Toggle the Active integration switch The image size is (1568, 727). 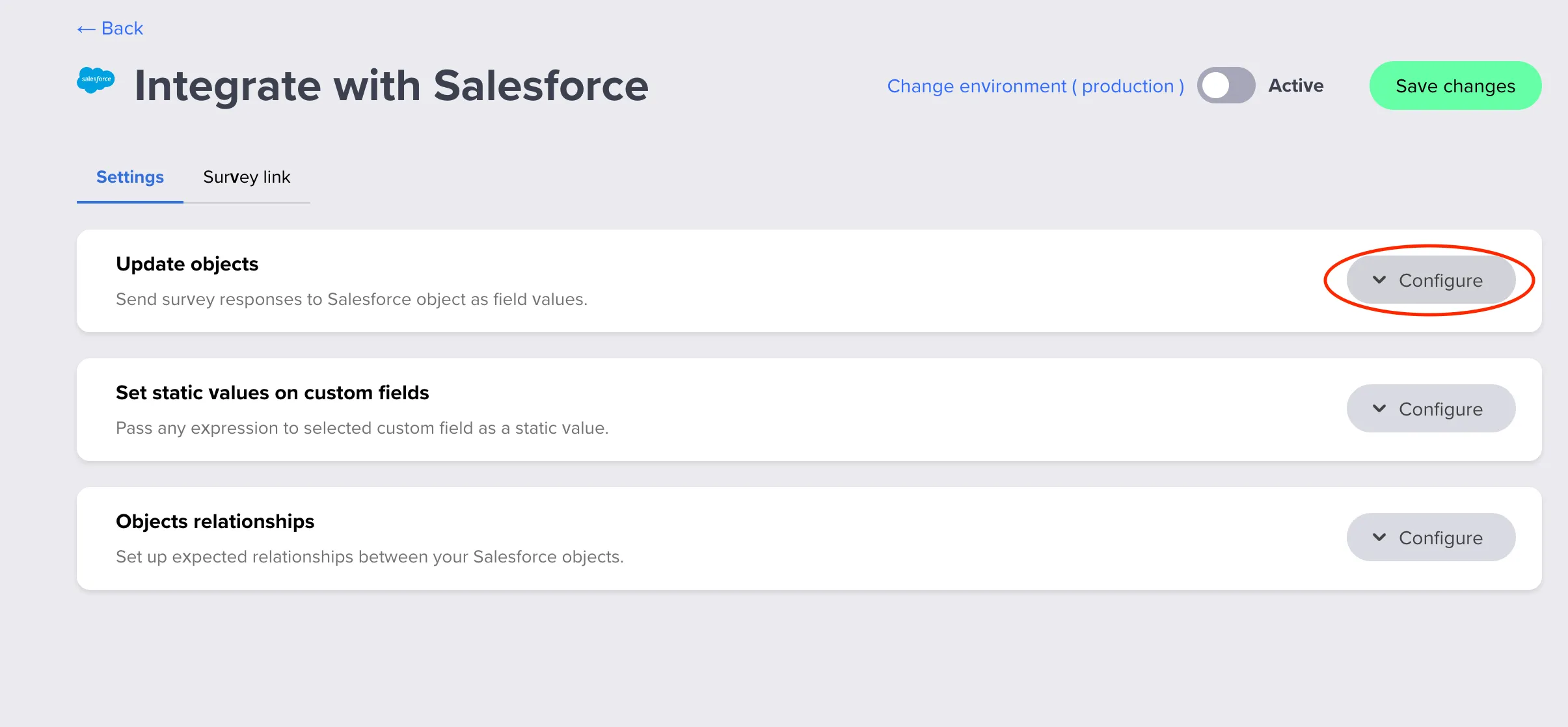pyautogui.click(x=1226, y=85)
